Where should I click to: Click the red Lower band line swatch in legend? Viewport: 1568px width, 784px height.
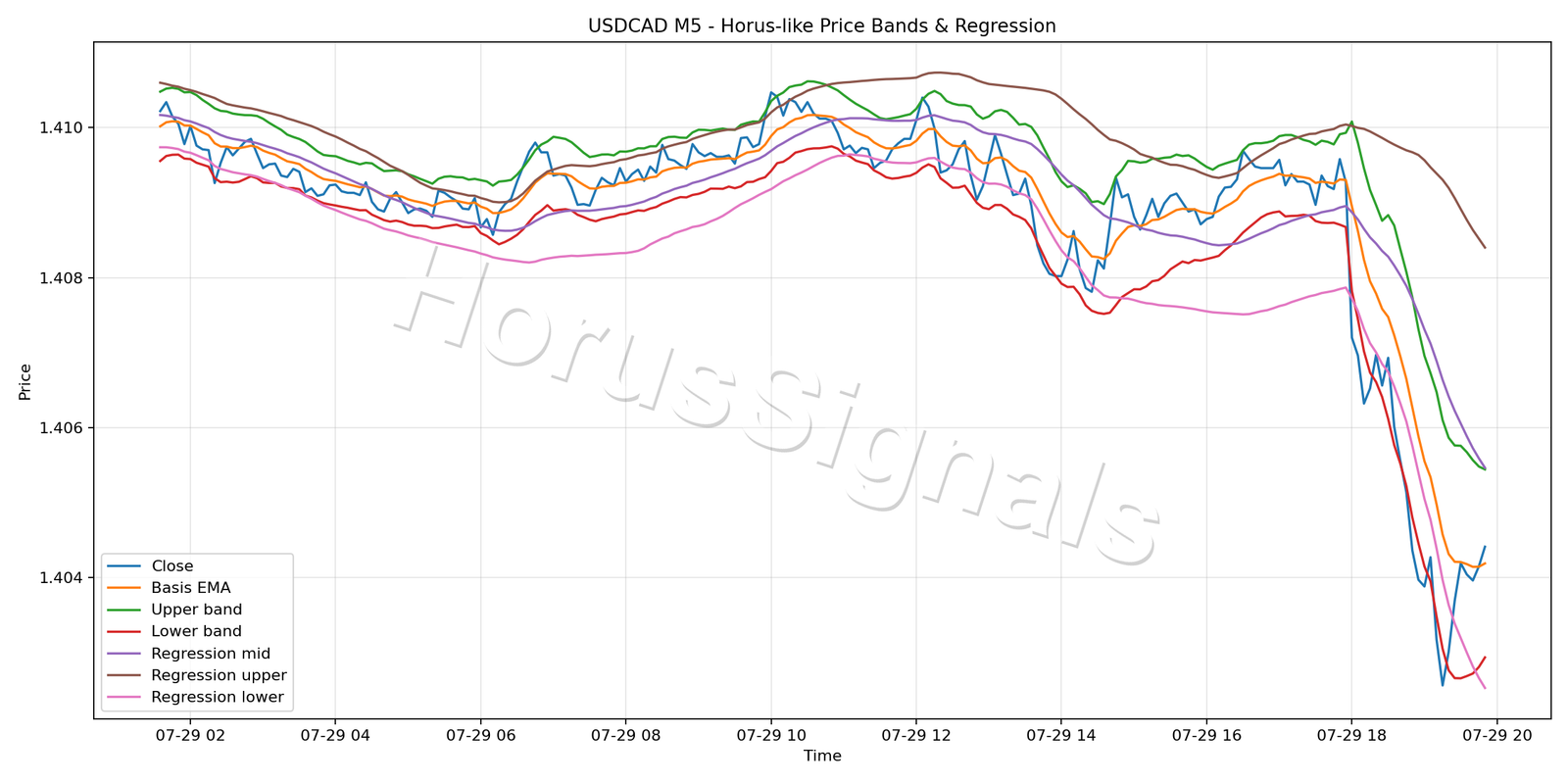(x=123, y=632)
